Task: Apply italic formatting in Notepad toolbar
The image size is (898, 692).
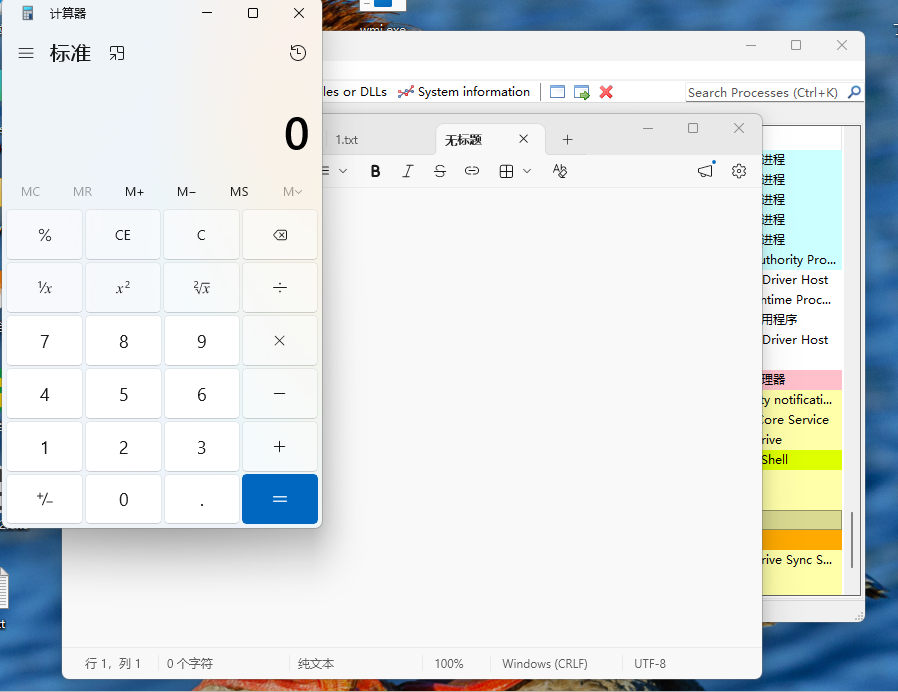Action: 407,171
